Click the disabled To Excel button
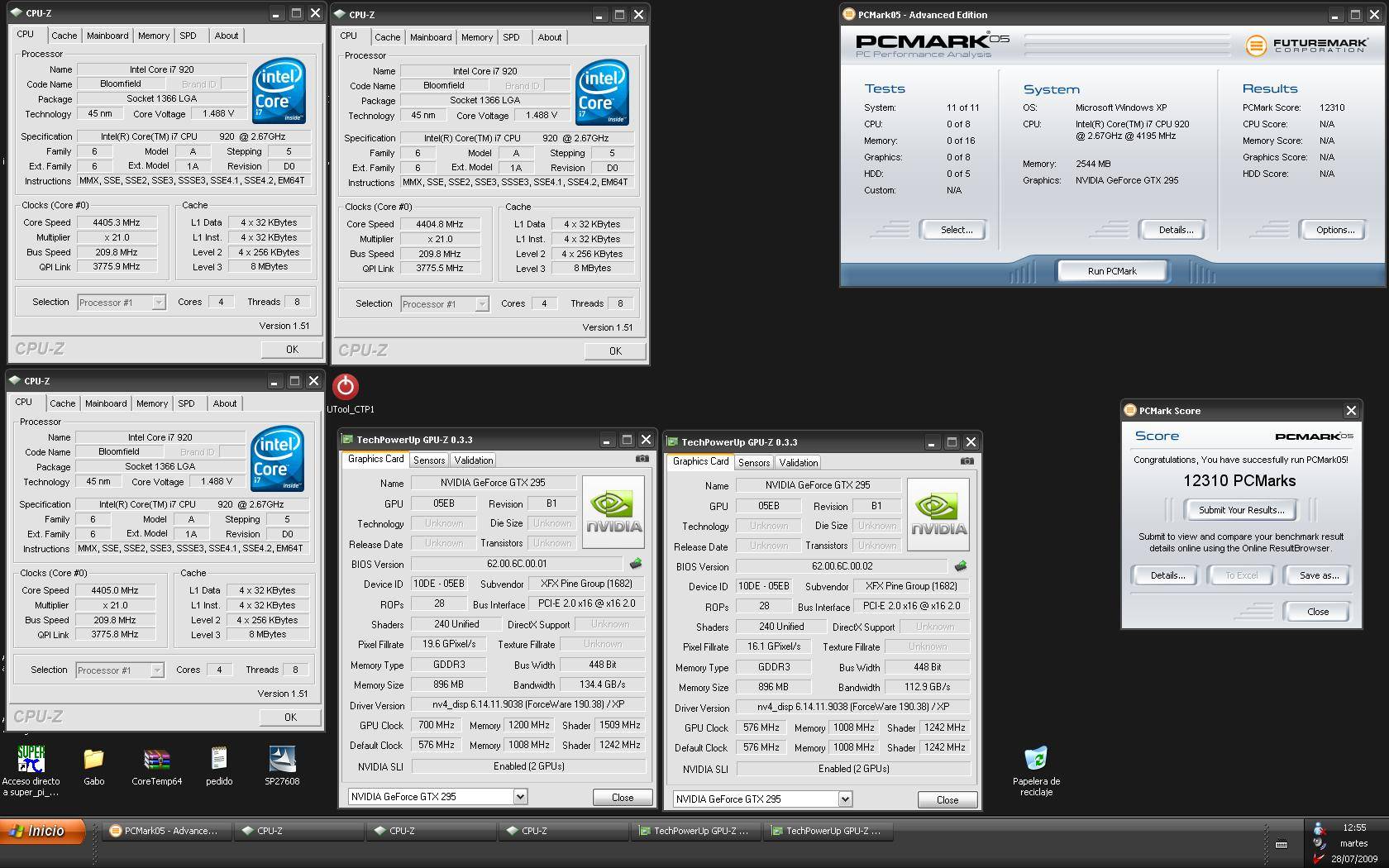Screen dimensions: 1389x868 pyautogui.click(x=1241, y=575)
